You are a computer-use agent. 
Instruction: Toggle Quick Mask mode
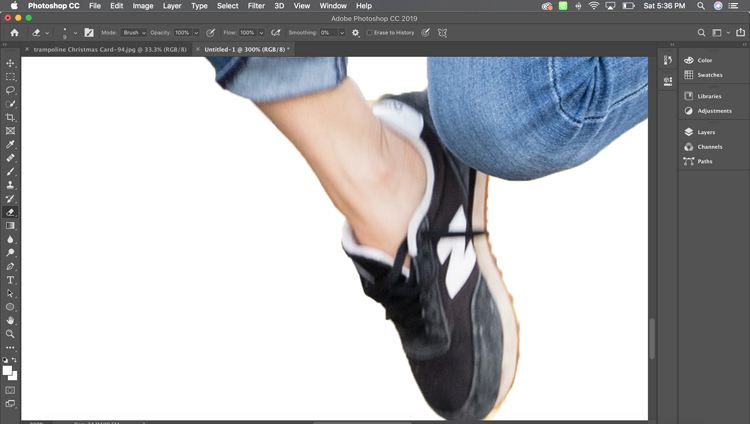point(10,391)
